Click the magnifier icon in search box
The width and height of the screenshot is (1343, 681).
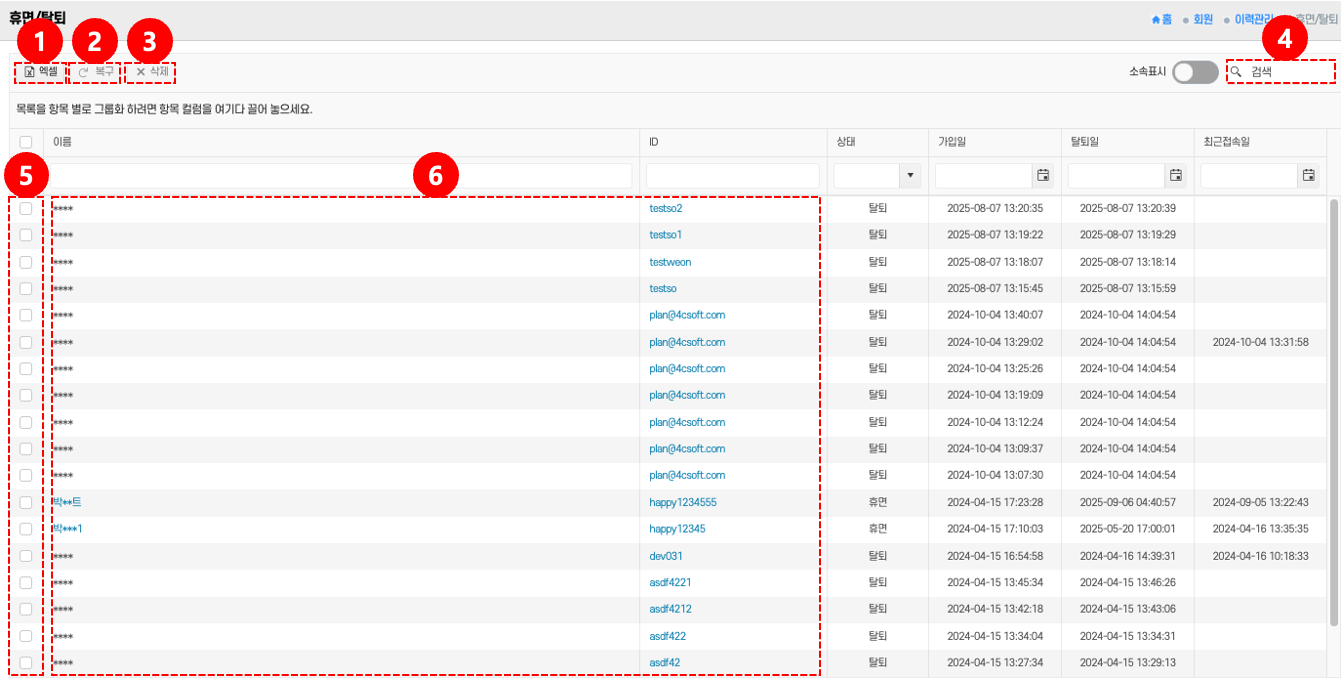pos(1237,72)
